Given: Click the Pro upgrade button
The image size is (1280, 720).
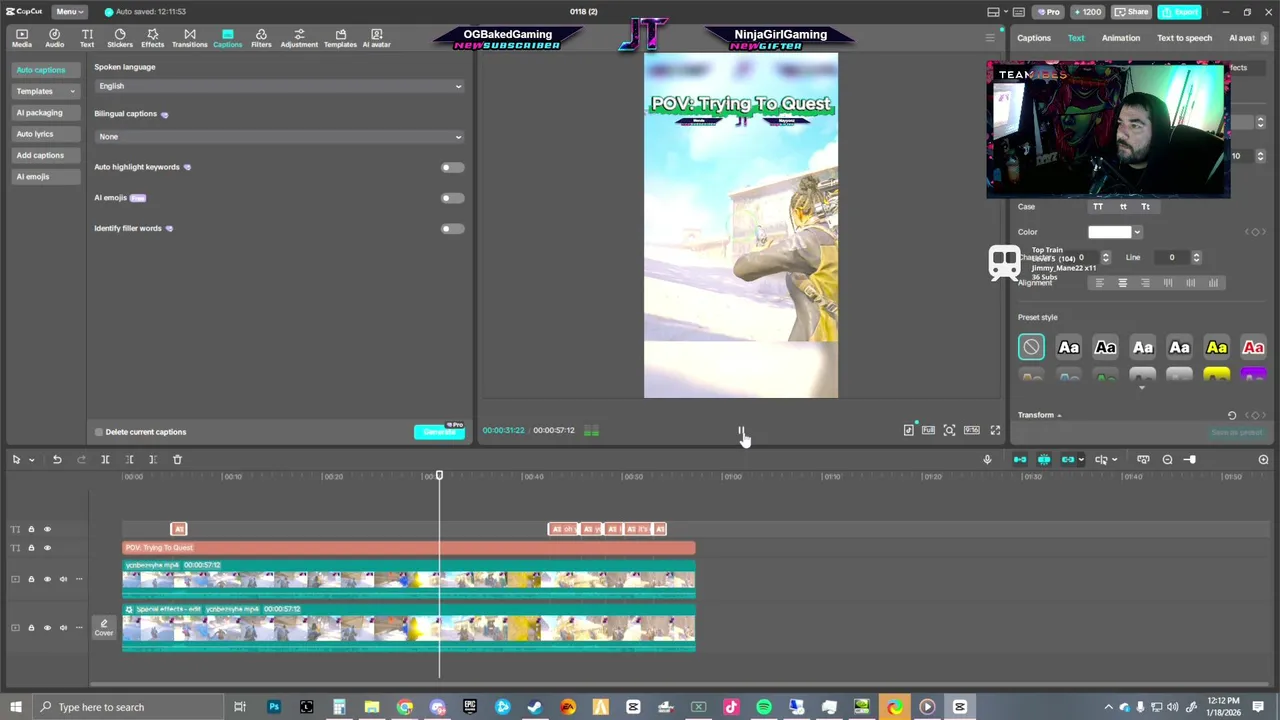Looking at the screenshot, I should [1048, 12].
